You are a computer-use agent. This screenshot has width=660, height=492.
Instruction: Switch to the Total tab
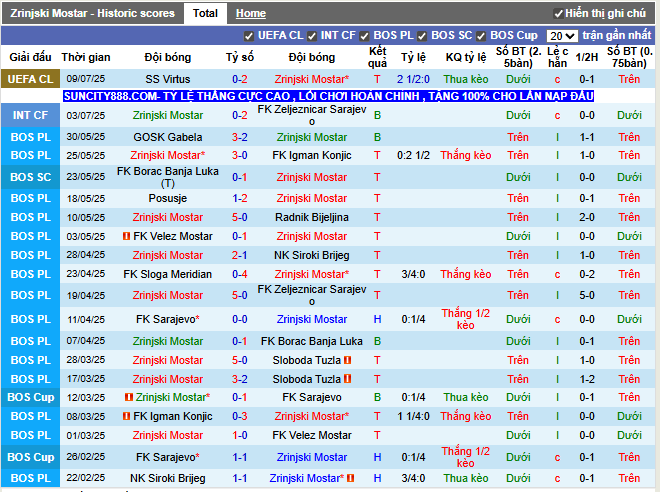[205, 13]
